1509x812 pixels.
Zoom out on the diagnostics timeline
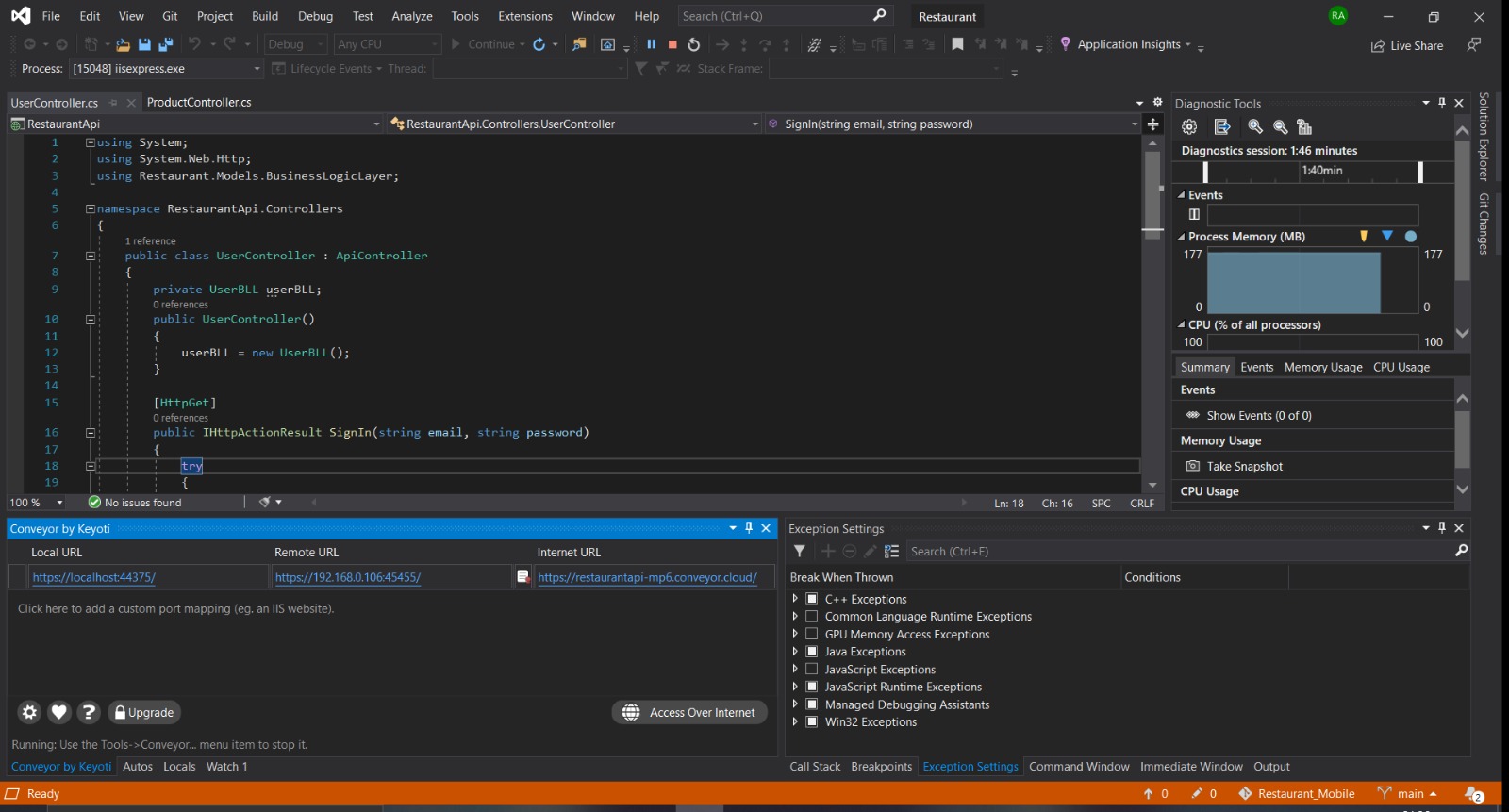pos(1281,126)
